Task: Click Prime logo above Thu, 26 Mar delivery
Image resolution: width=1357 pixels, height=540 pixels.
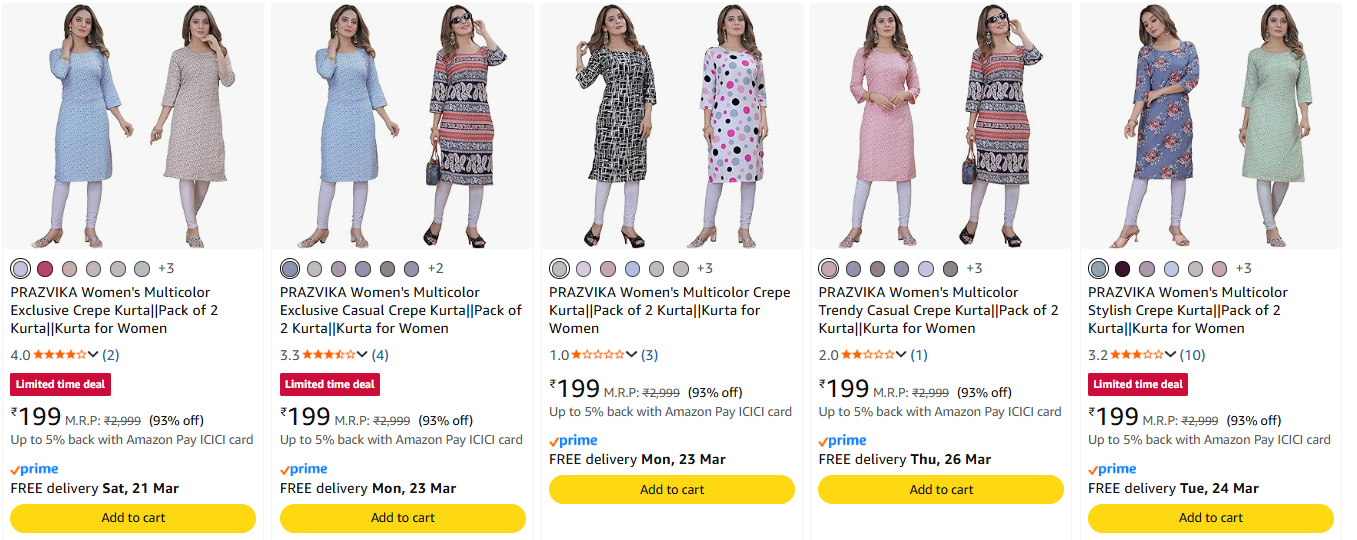Action: [843, 440]
